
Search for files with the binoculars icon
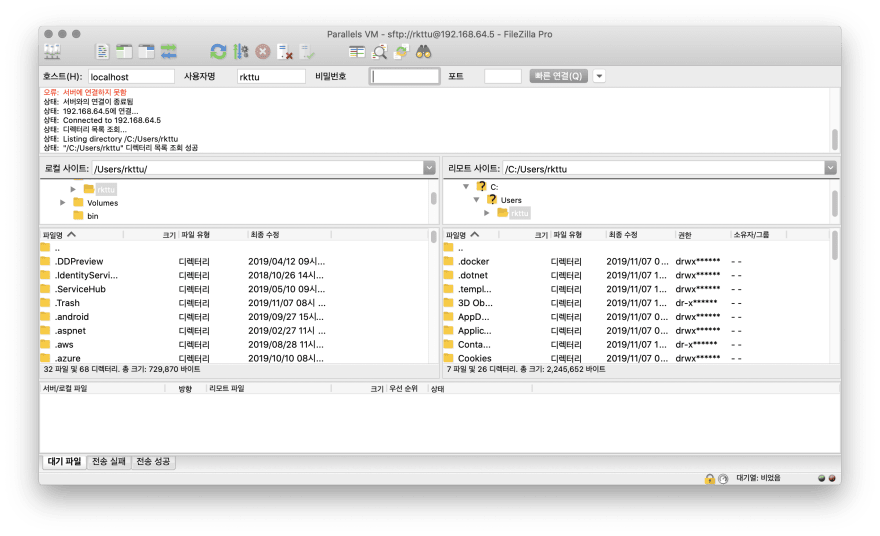[x=423, y=52]
